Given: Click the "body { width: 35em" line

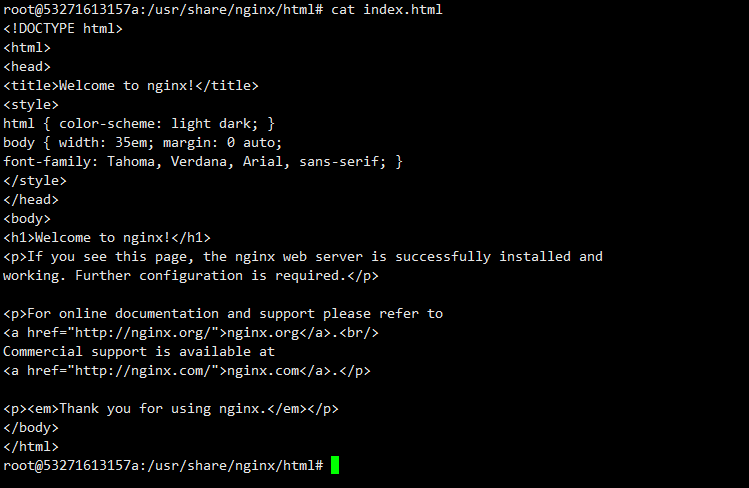Looking at the screenshot, I should [143, 142].
